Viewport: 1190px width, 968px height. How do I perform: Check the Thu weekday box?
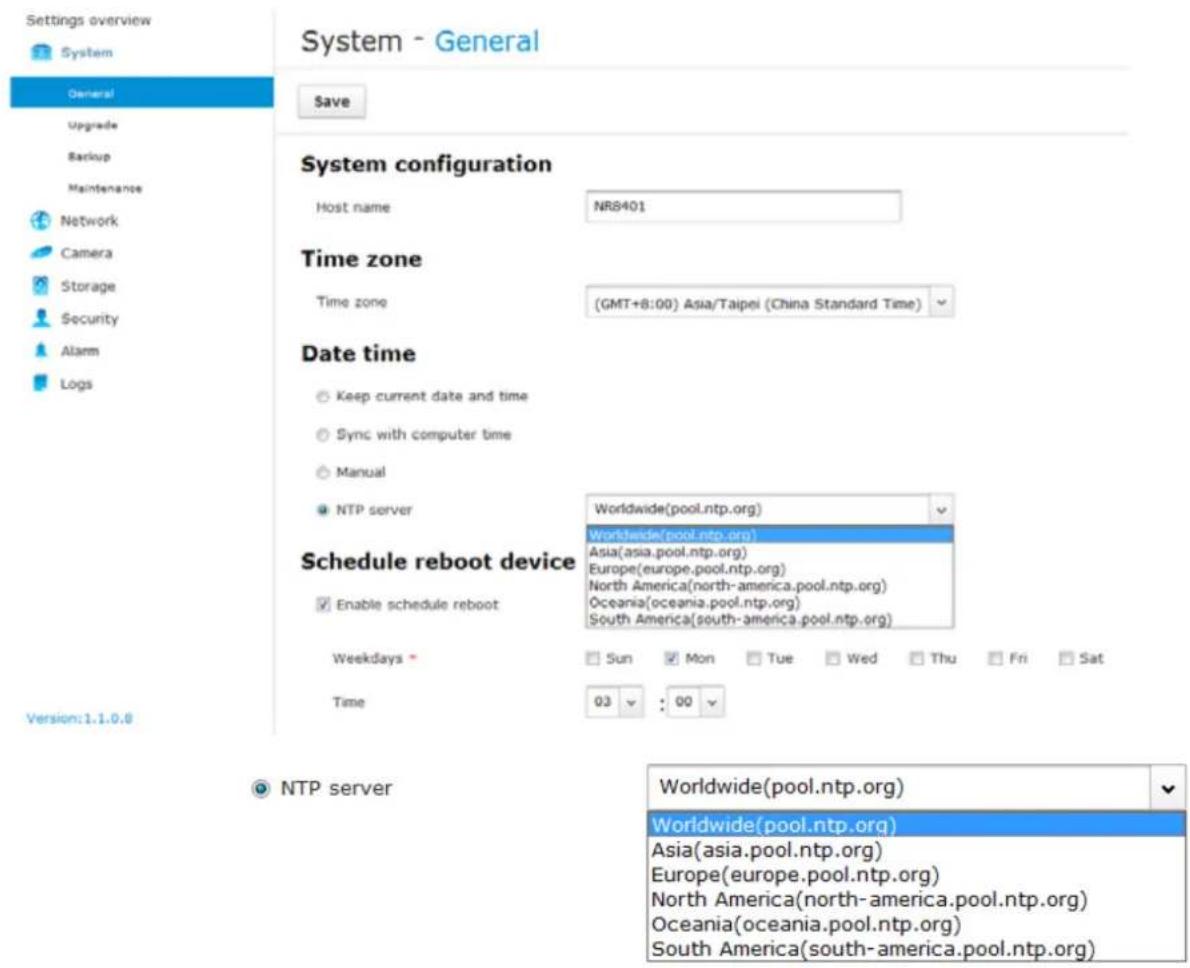(x=917, y=658)
